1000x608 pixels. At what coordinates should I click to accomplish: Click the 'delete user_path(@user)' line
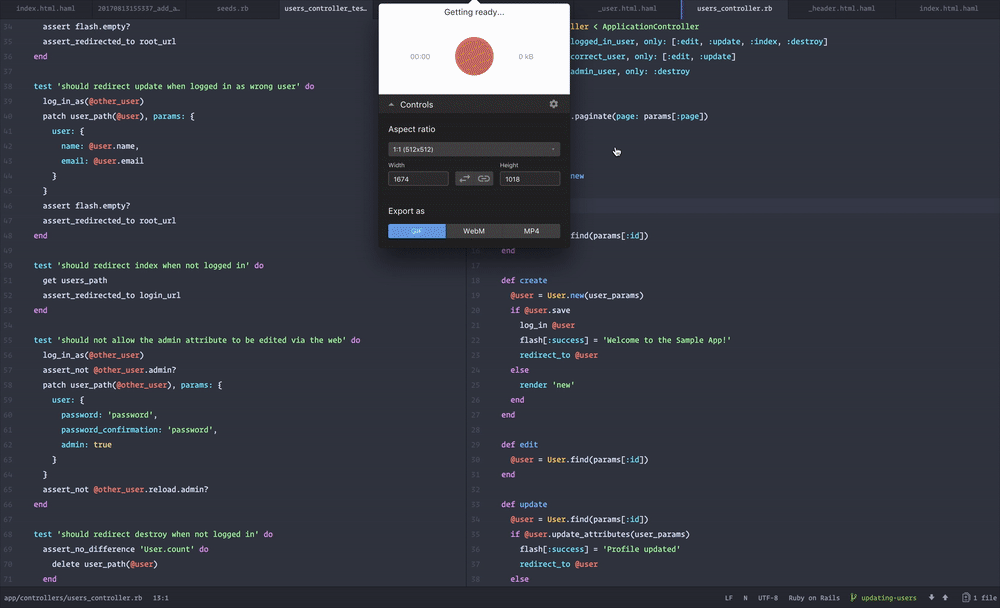click(105, 564)
